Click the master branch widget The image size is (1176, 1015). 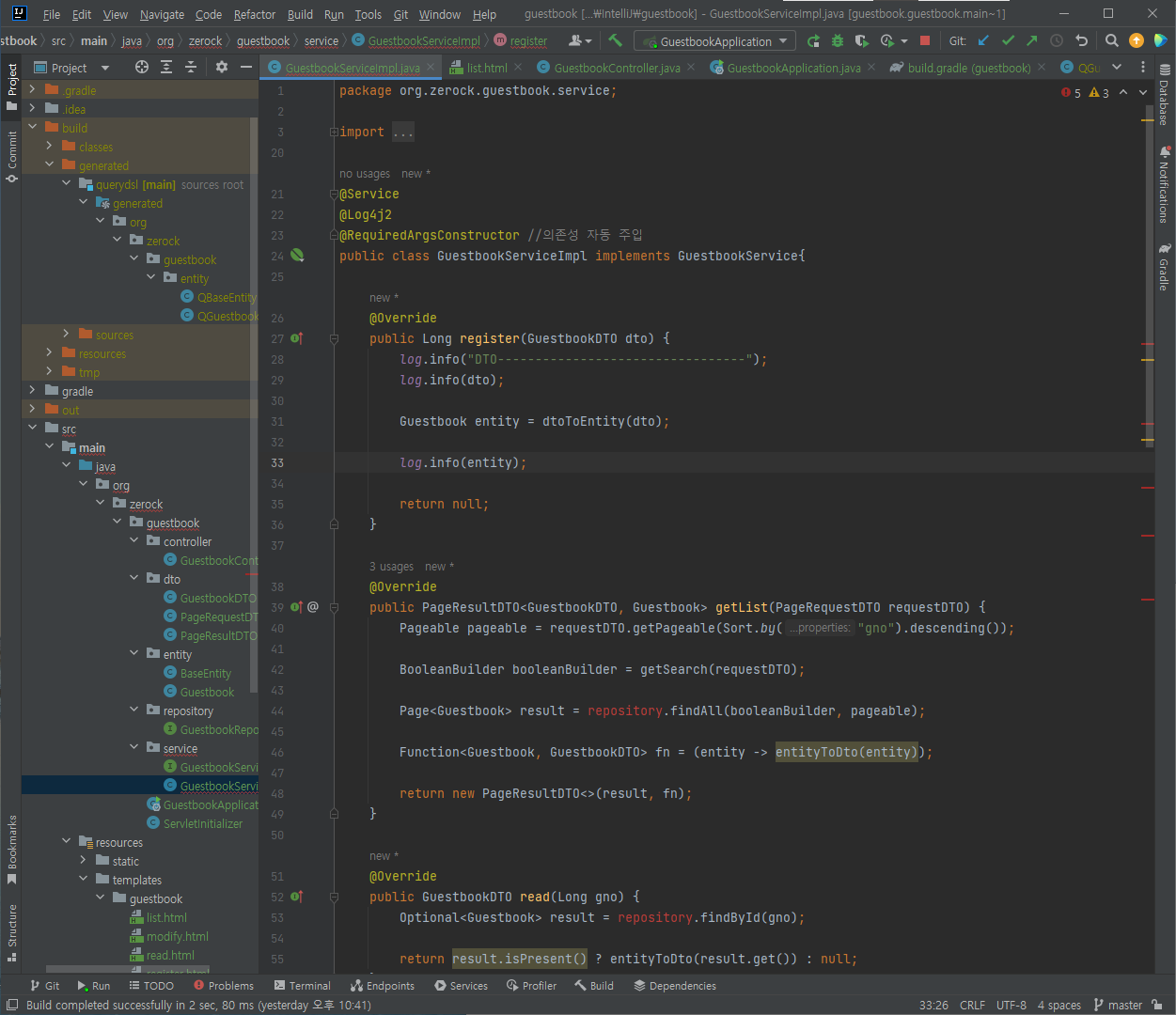1119,1005
